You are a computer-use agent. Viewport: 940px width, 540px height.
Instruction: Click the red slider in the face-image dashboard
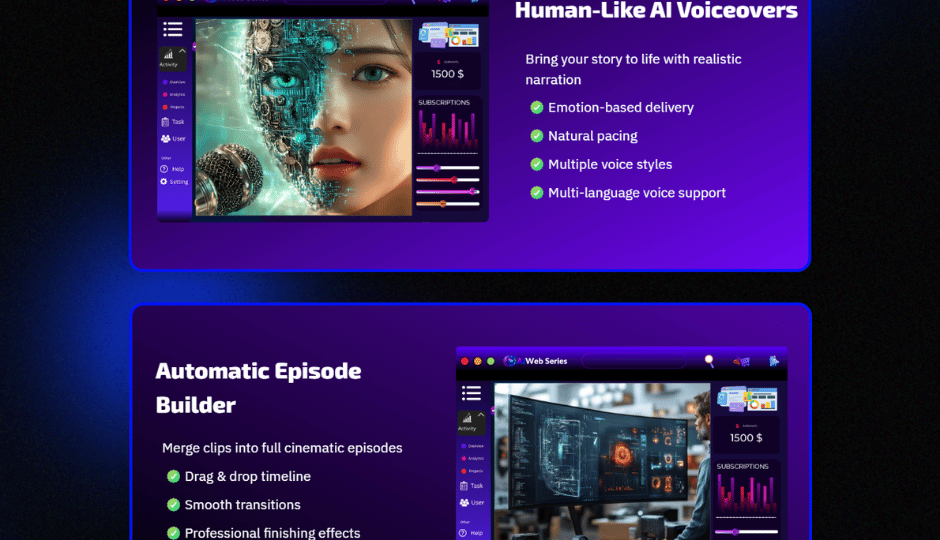[448, 180]
